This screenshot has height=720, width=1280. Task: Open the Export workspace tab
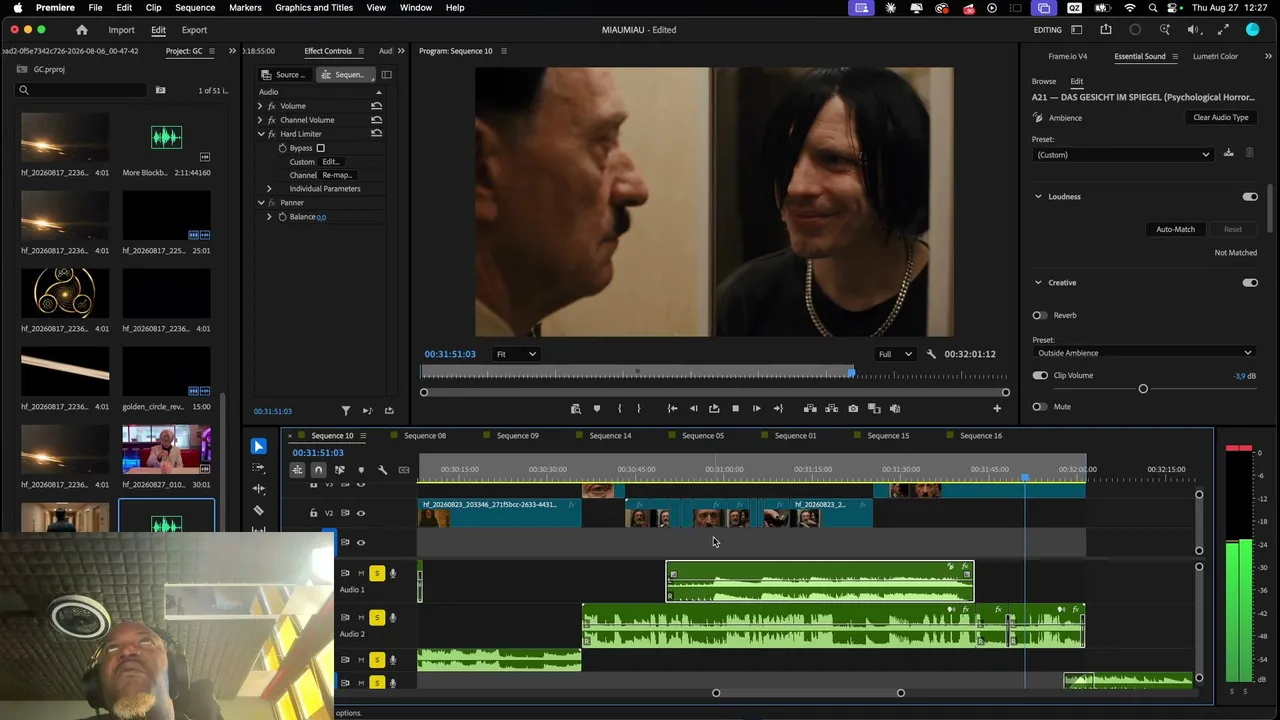point(194,30)
